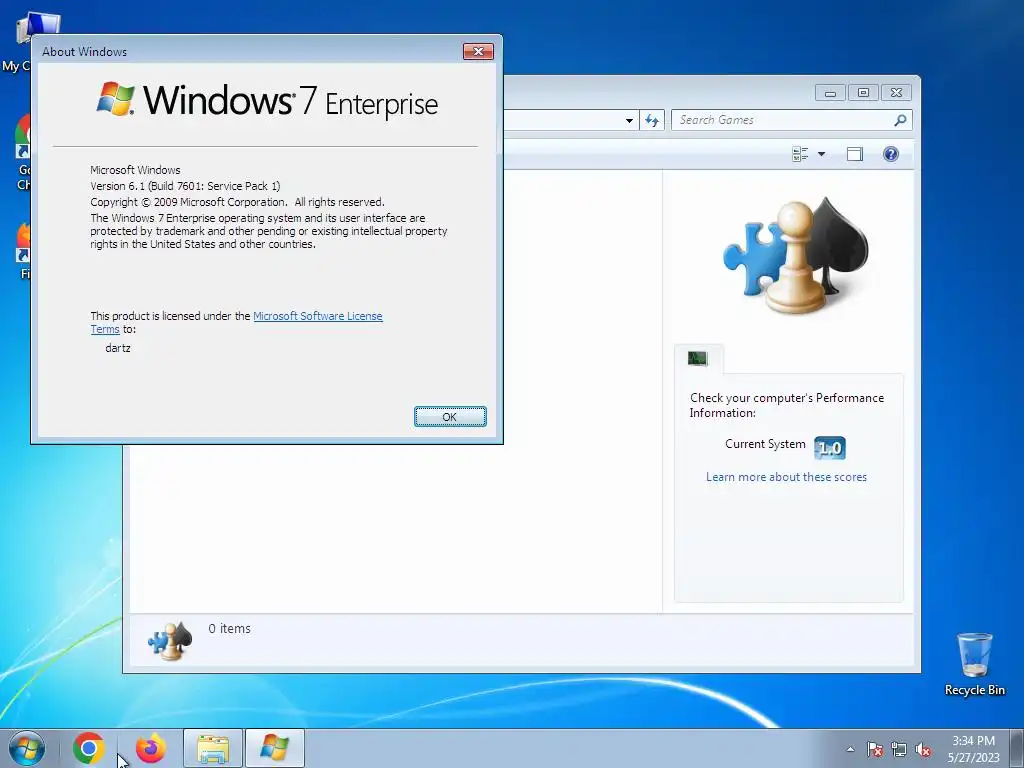This screenshot has width=1024, height=768.
Task: Maximize the Games window
Action: (x=863, y=93)
